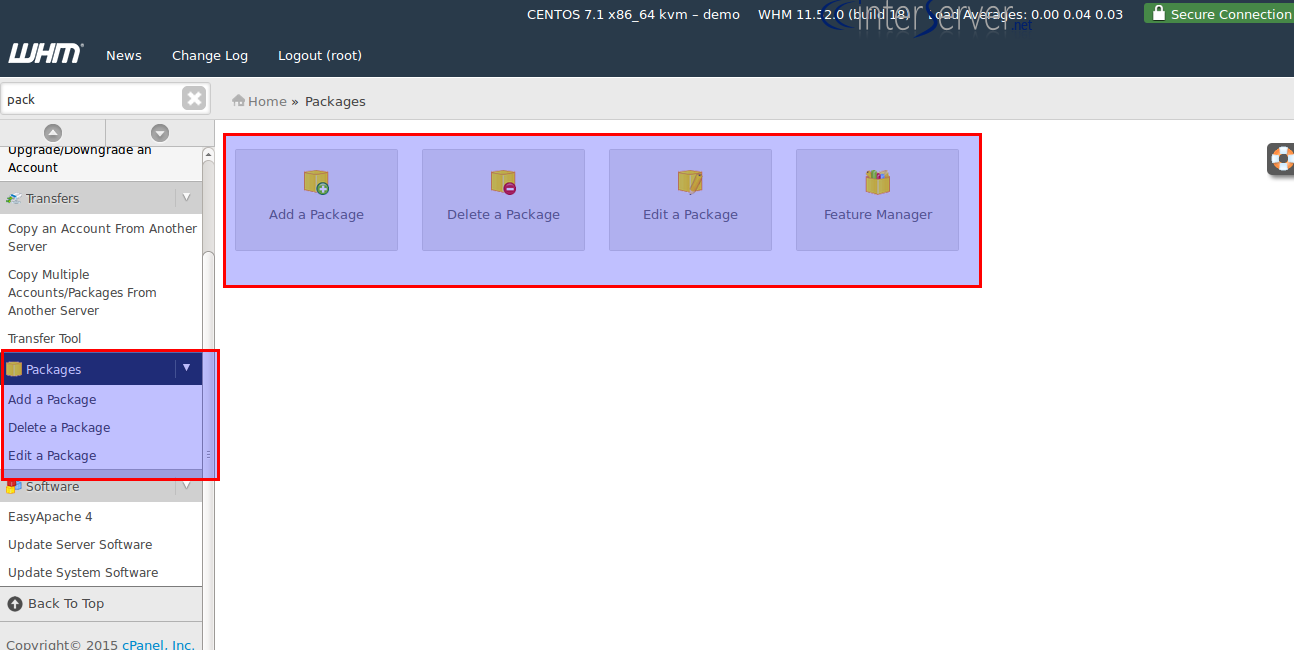Open Copy Multiple Accounts/Packages From Another Server
This screenshot has height=650, width=1294.
coord(82,292)
